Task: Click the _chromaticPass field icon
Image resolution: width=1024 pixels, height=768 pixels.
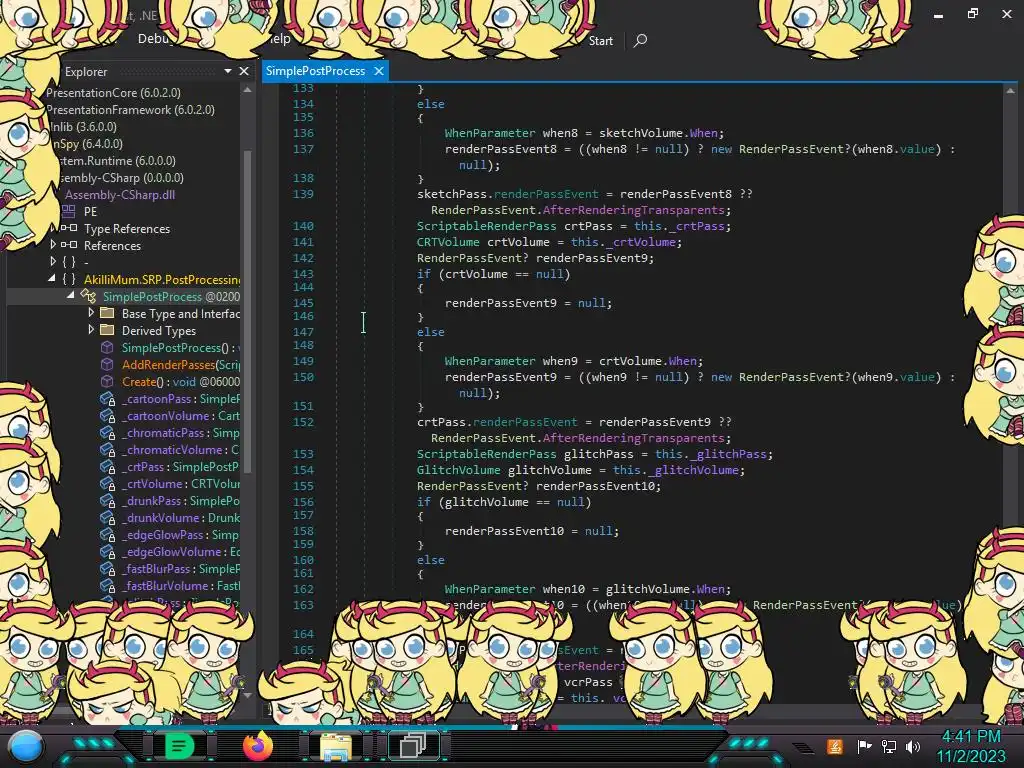Action: click(x=108, y=432)
